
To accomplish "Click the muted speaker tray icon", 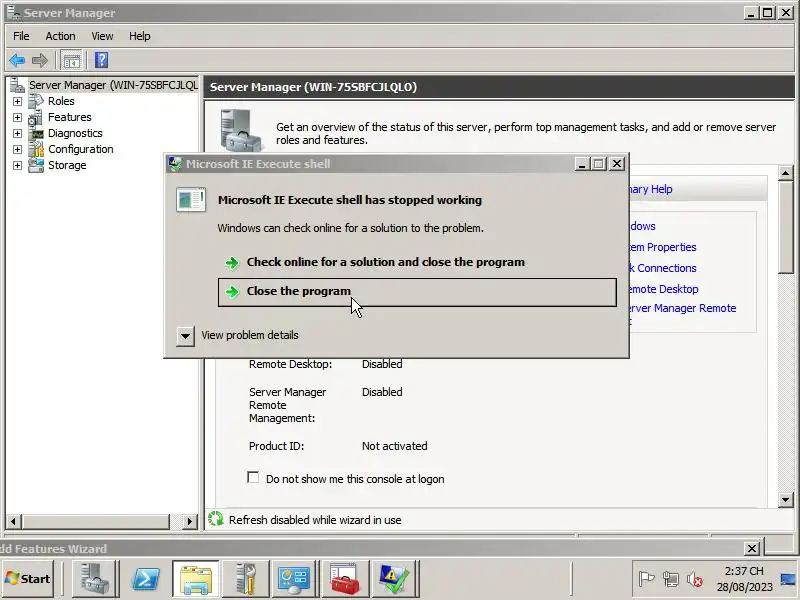I will (x=695, y=580).
